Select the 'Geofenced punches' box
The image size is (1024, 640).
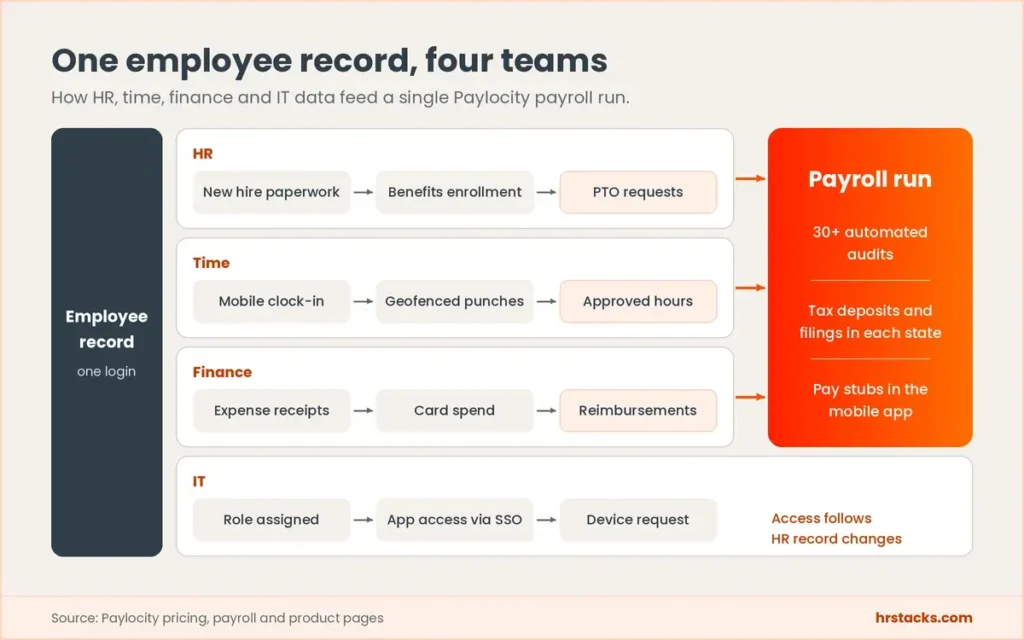coord(455,301)
